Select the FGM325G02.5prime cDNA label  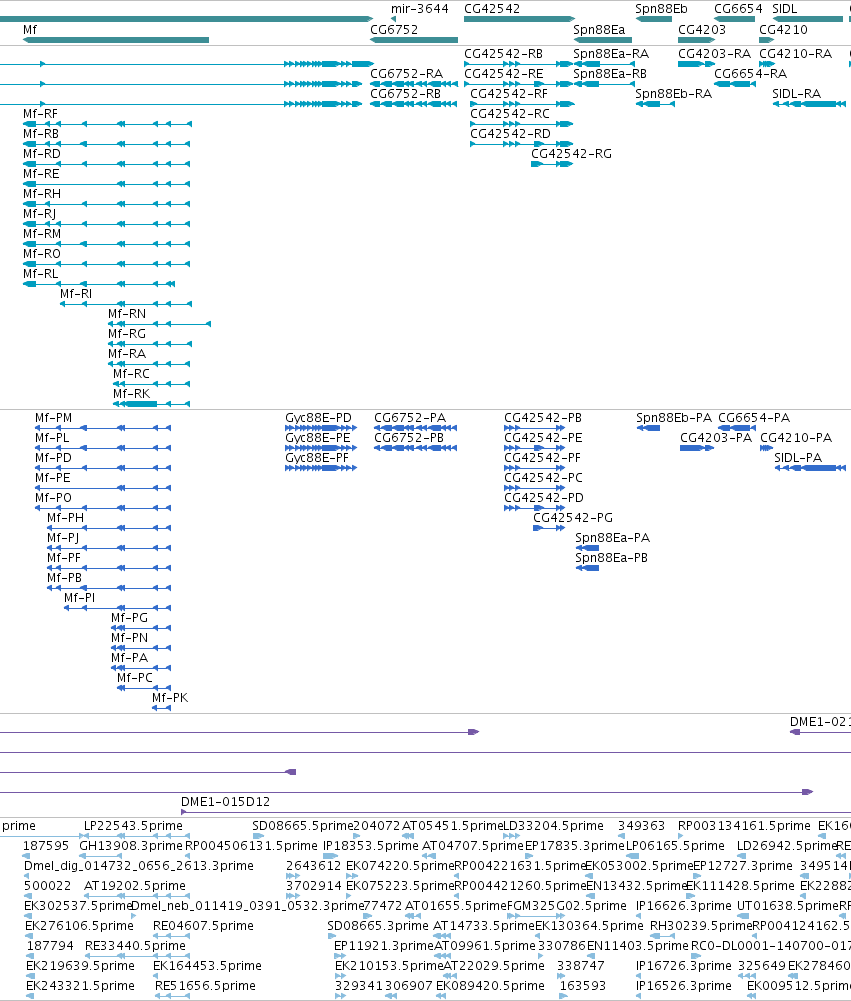coord(567,906)
